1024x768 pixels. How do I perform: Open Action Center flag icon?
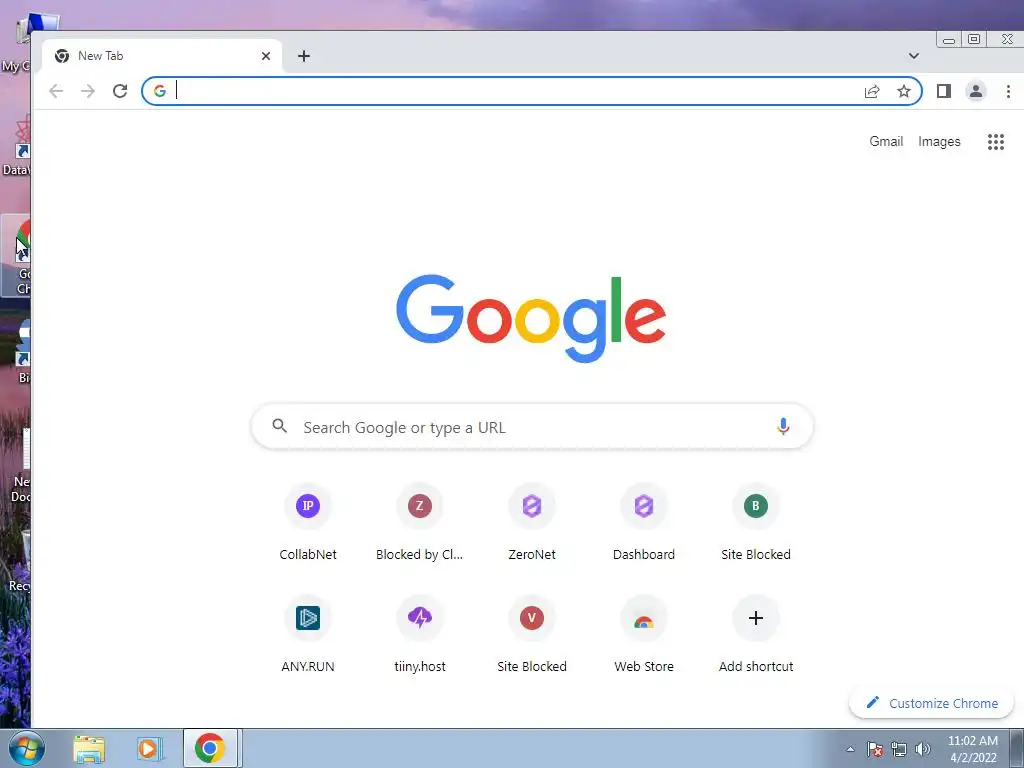coord(875,749)
